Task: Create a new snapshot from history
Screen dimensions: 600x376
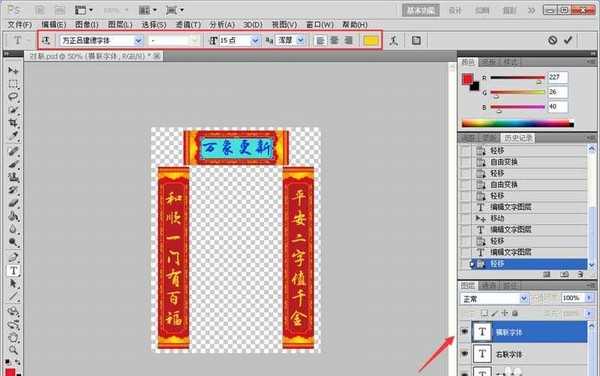Action: (564, 274)
